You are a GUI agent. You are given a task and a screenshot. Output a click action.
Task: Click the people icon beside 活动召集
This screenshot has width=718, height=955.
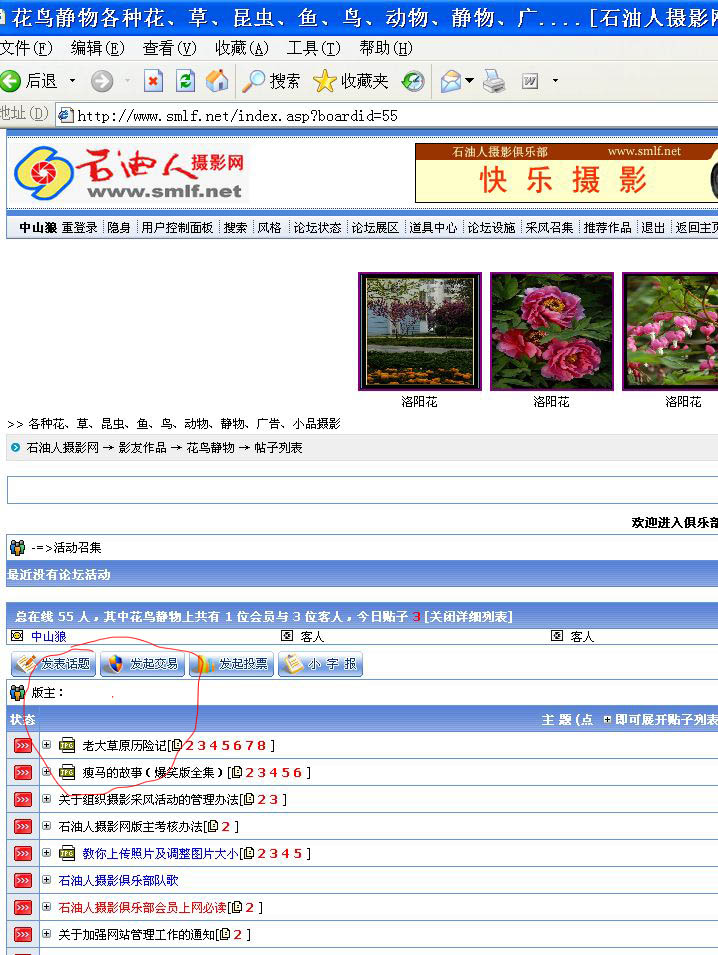18,548
